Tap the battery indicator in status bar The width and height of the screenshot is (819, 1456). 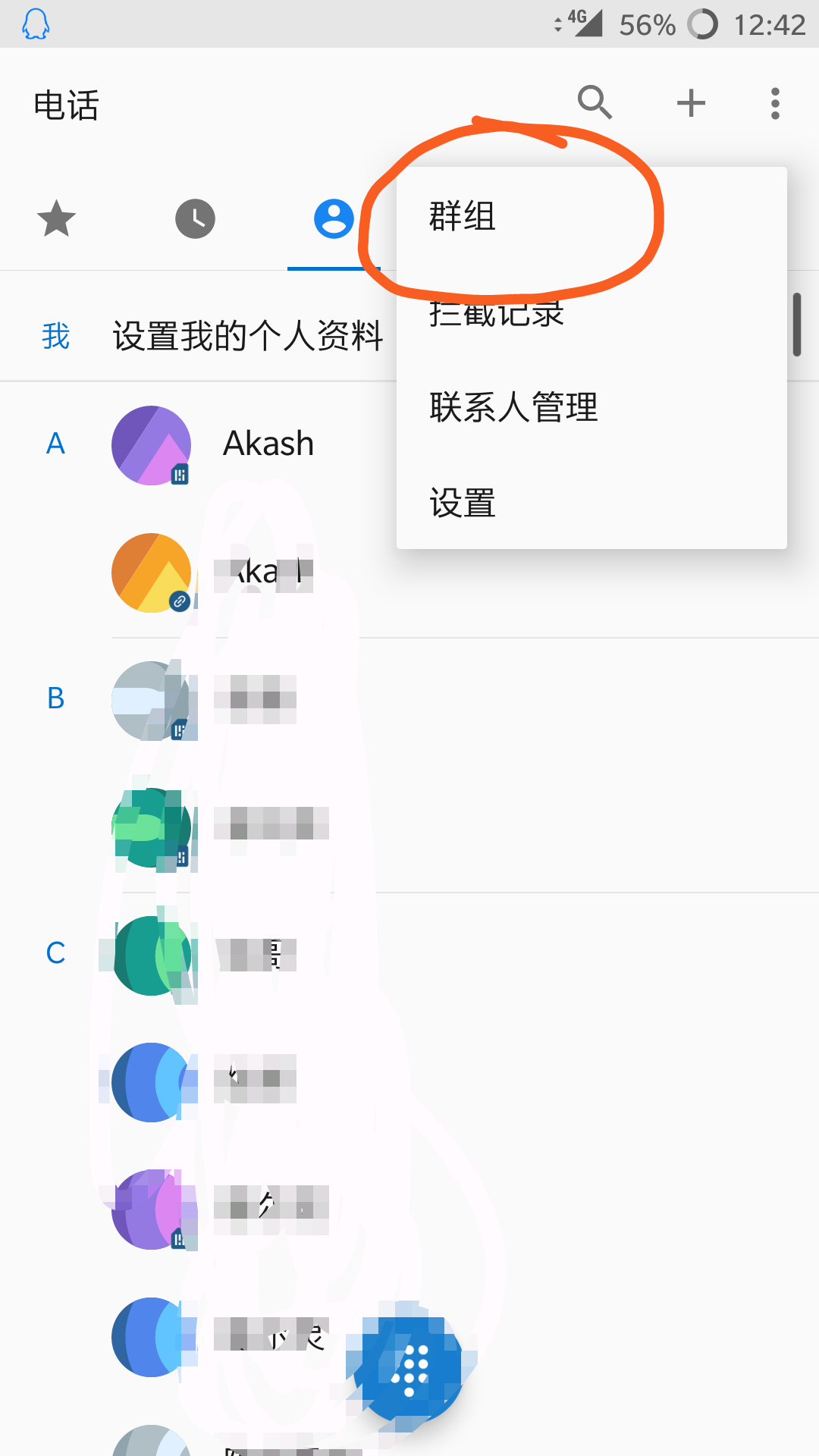click(702, 24)
